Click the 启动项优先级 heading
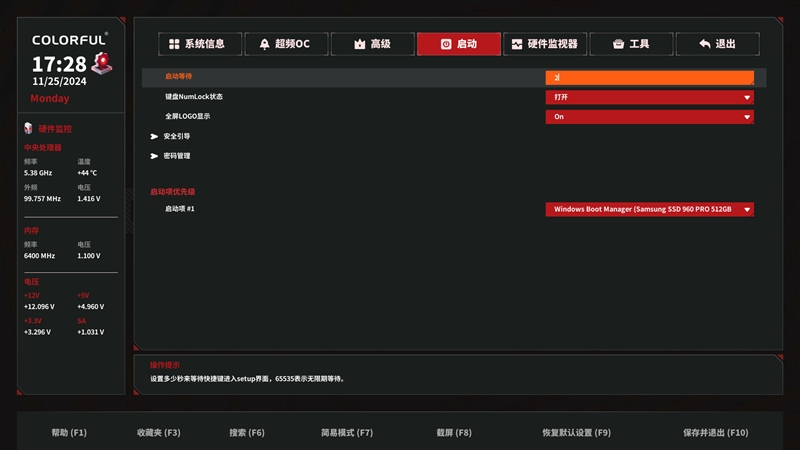Image resolution: width=800 pixels, height=450 pixels. [172, 192]
